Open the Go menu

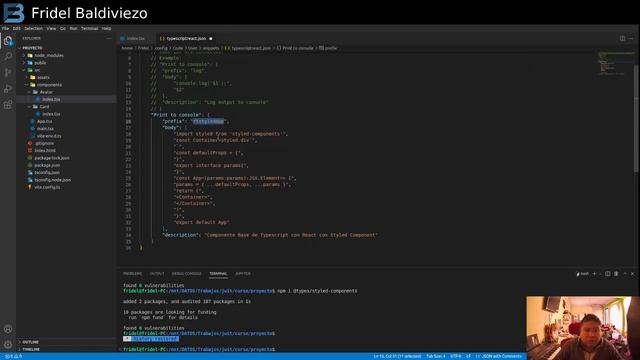pyautogui.click(x=63, y=29)
